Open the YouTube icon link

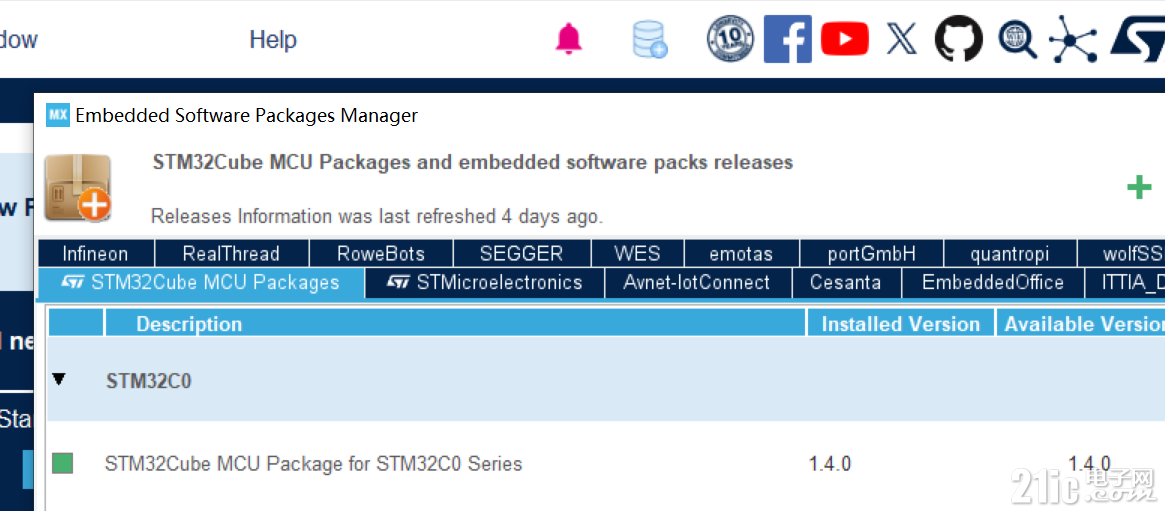(845, 39)
